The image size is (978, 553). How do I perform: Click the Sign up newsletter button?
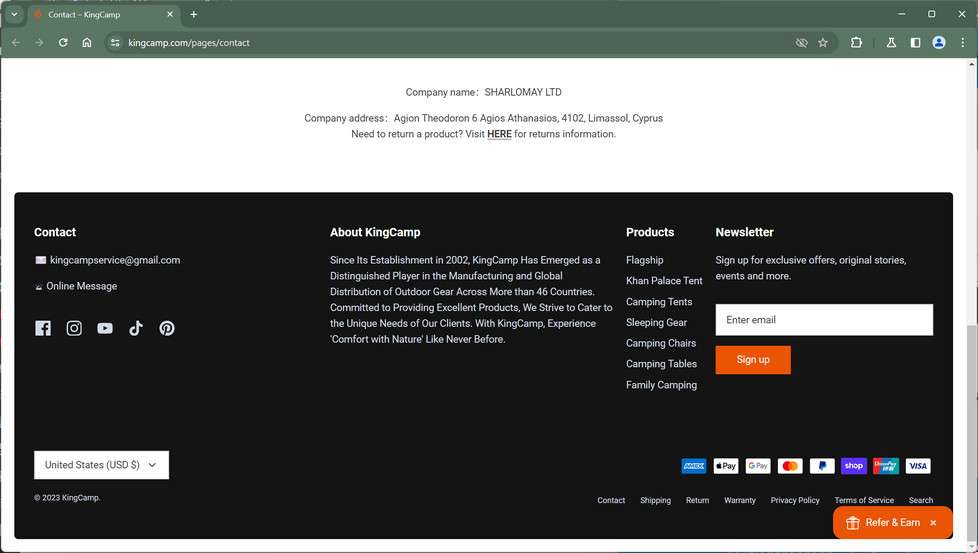[753, 360]
